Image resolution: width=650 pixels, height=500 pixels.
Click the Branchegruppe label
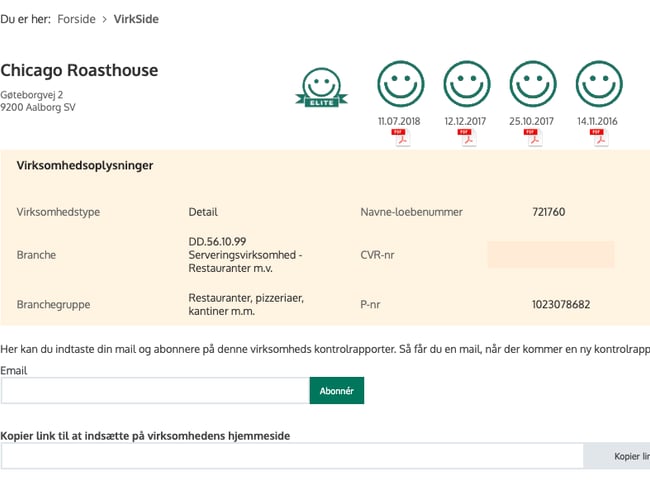click(x=53, y=304)
